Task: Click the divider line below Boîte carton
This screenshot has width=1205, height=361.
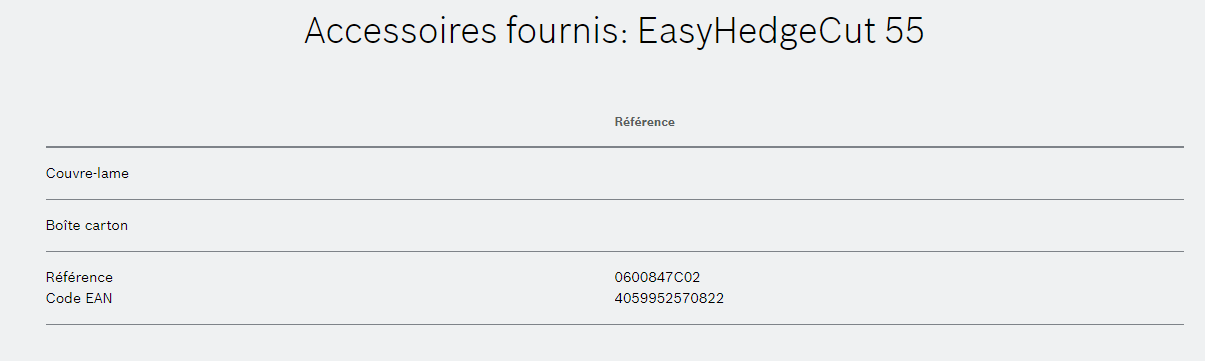Action: (x=614, y=252)
